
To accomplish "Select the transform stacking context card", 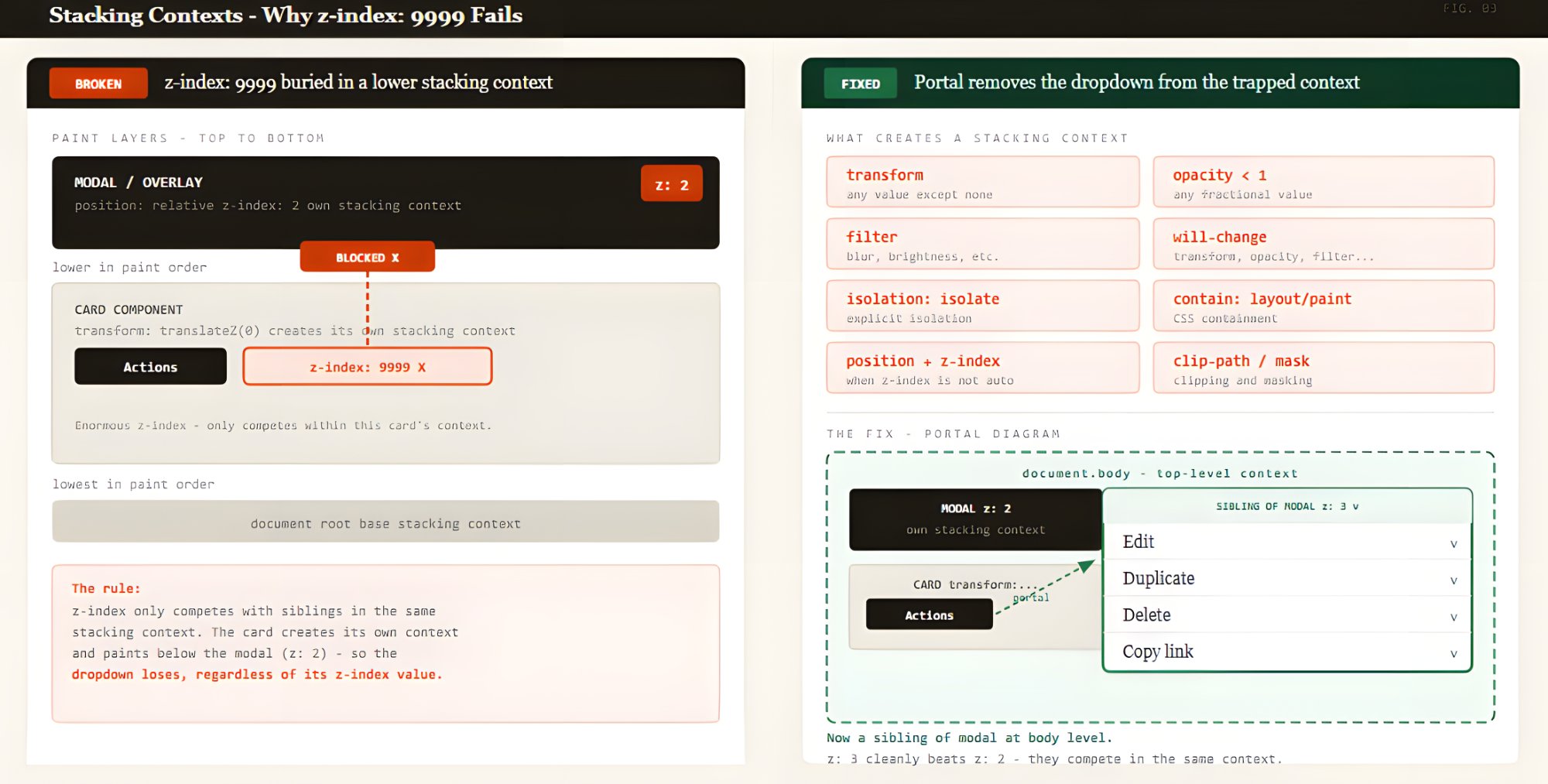I will [x=982, y=183].
